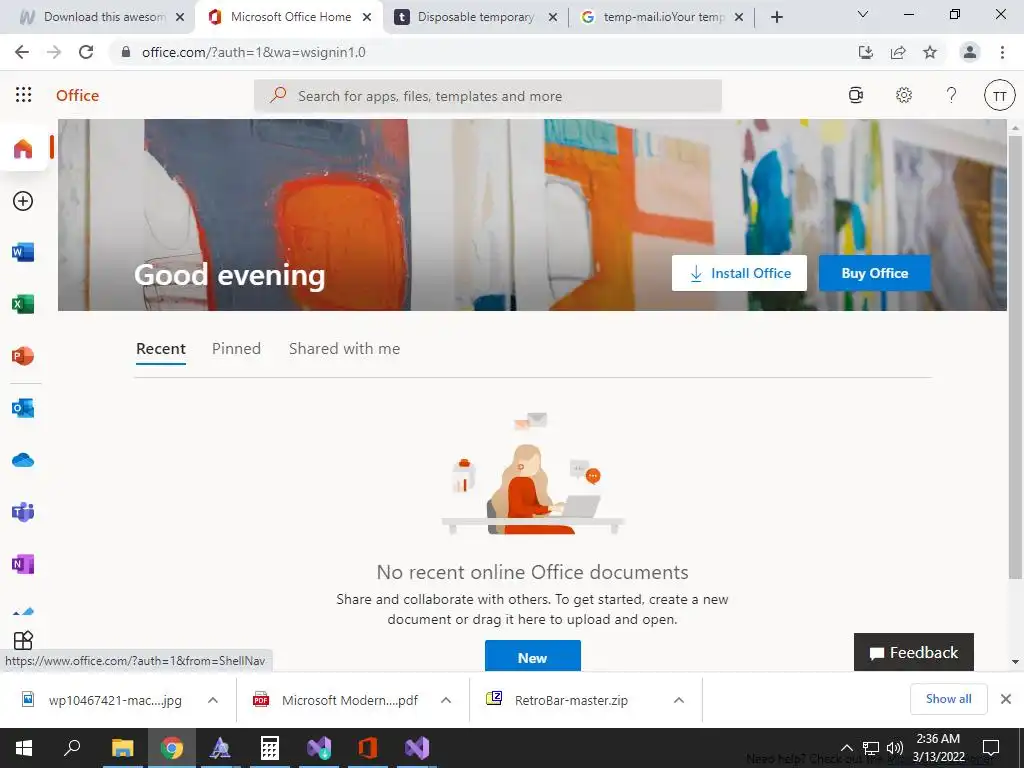Open OneDrive from the sidebar

[x=23, y=460]
